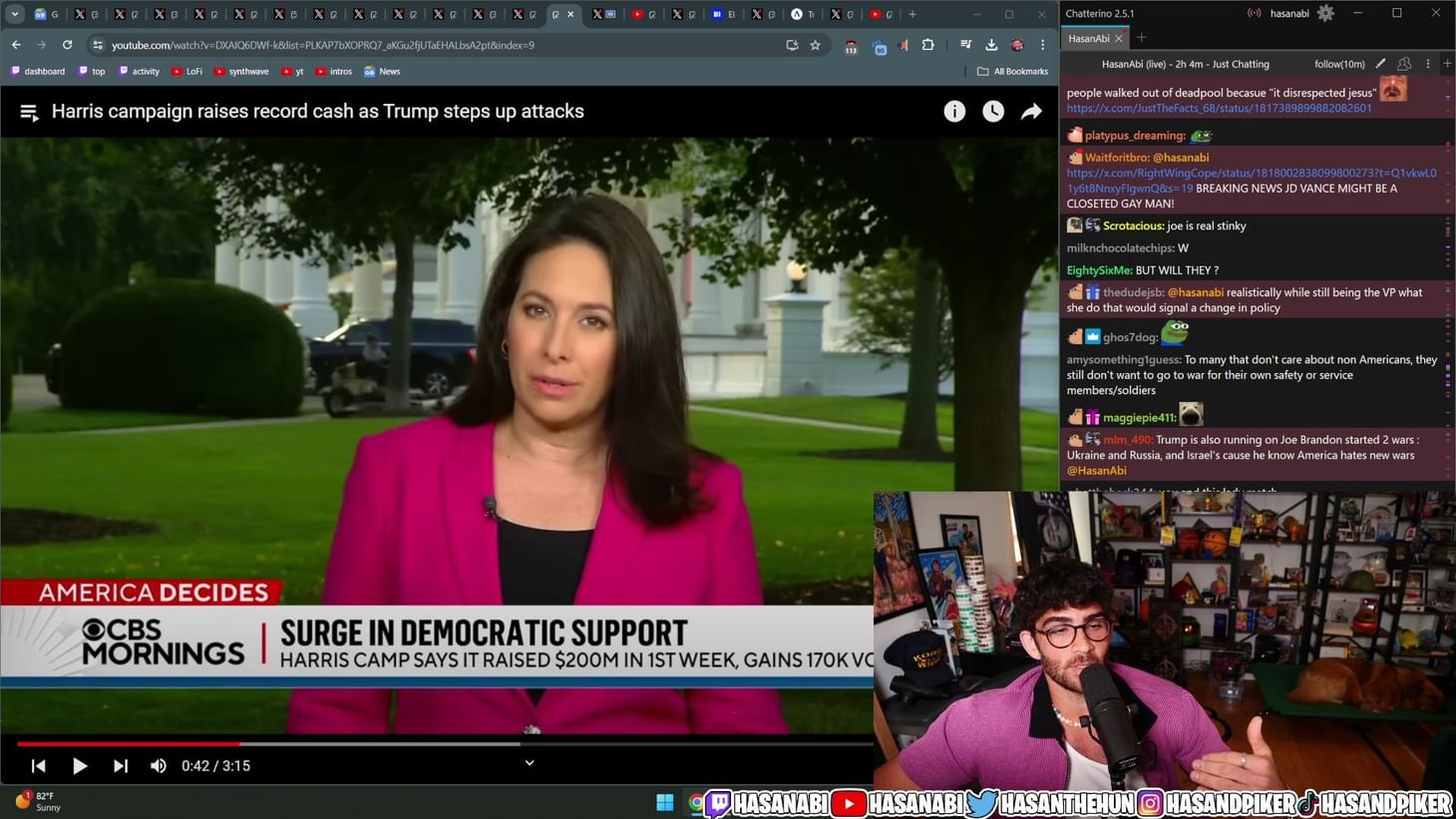Open the JustTheFacts_68 status link
Screen dimensions: 1456x819
(1219, 108)
